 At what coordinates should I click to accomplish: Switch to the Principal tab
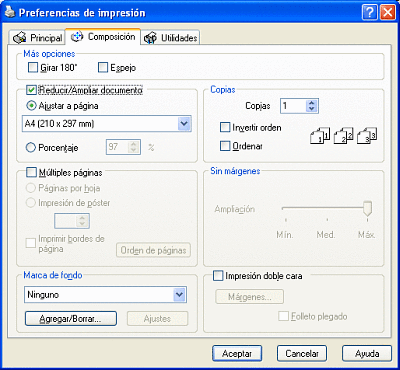[x=37, y=38]
